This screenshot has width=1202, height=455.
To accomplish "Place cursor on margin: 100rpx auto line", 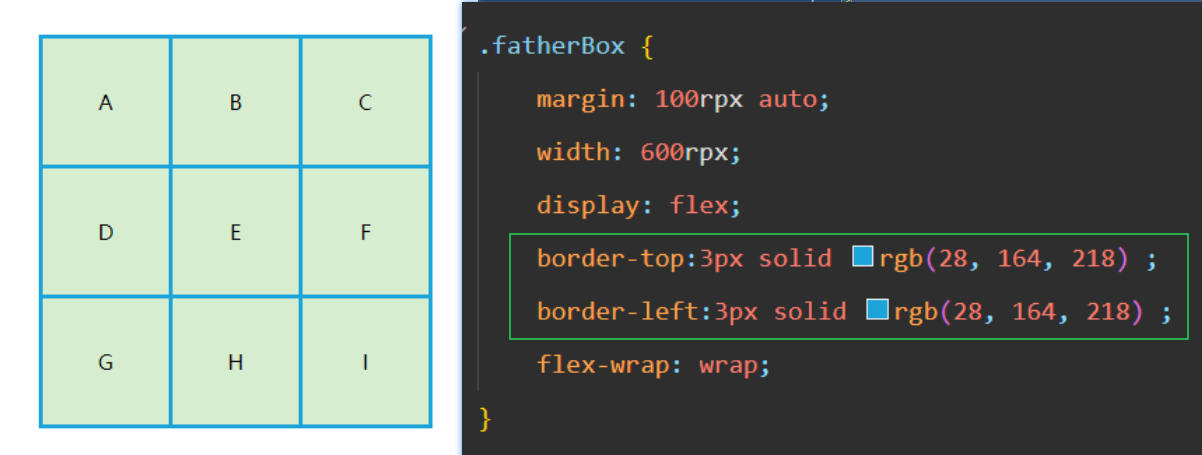I will tap(684, 99).
